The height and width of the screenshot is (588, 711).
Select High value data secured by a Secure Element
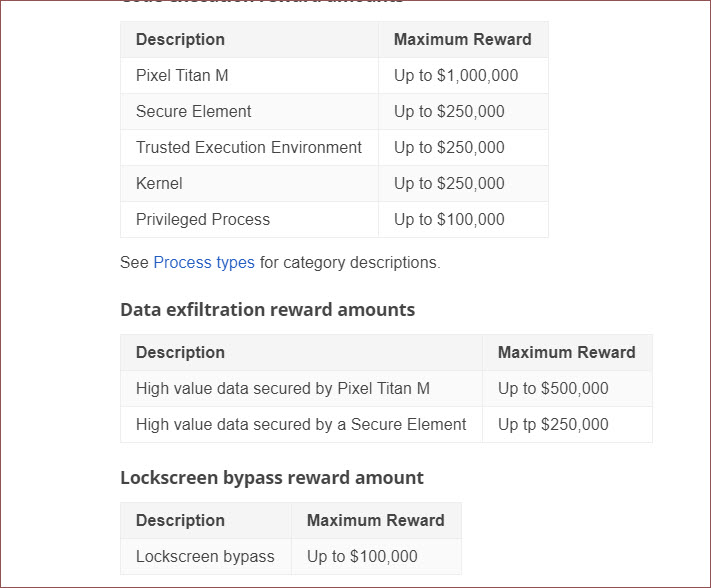(301, 425)
